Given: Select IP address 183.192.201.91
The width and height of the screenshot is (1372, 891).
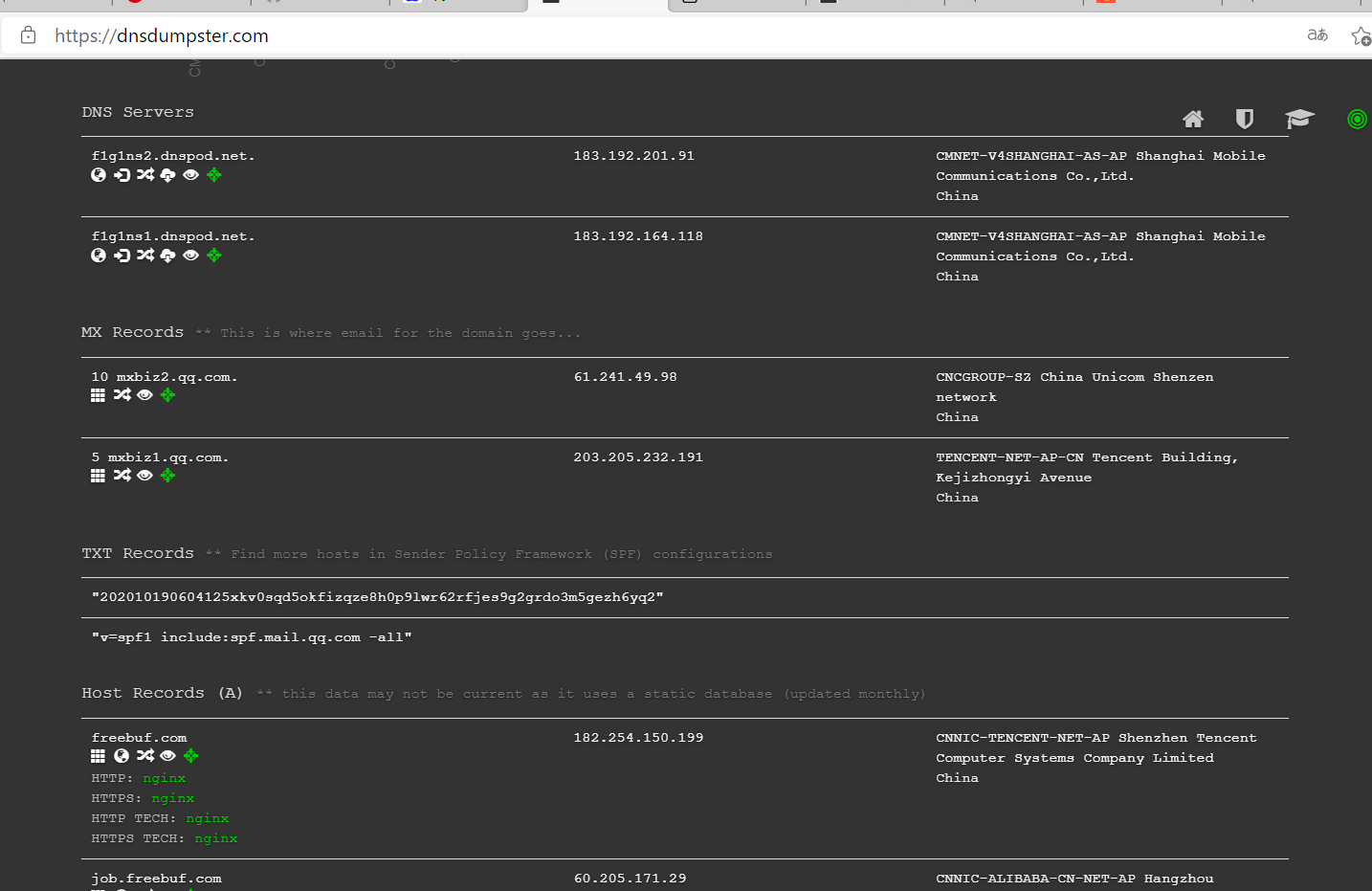Looking at the screenshot, I should tap(634, 155).
